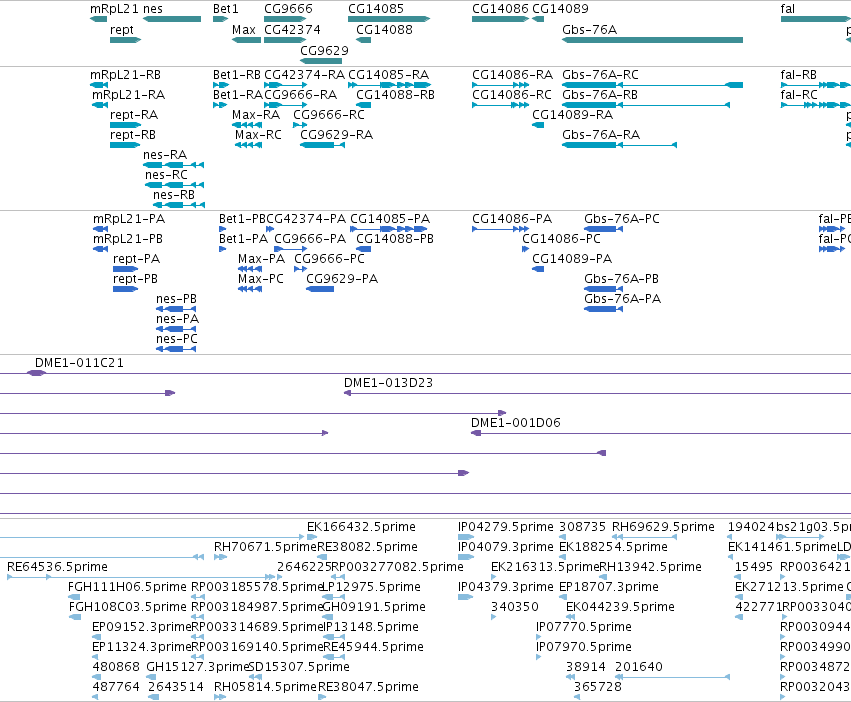Click protein rept-PB label
This screenshot has width=851, height=702.
tap(135, 279)
